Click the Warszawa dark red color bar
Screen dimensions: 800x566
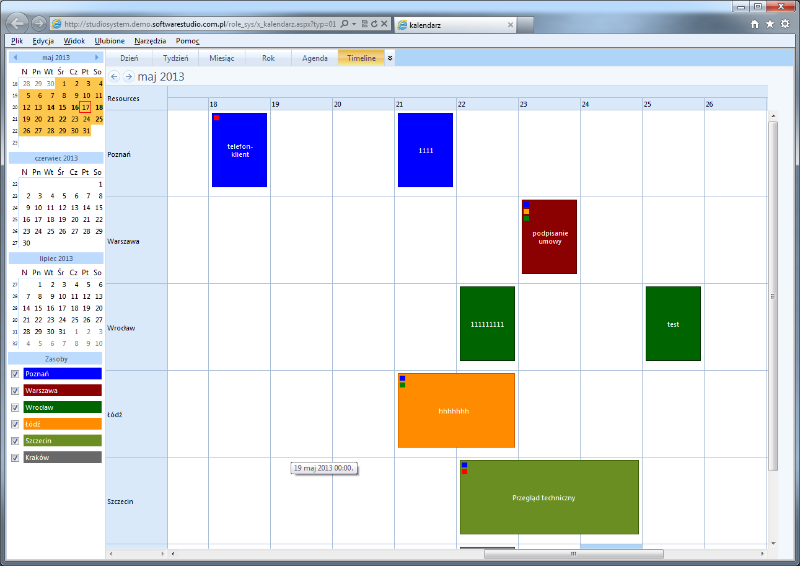(x=62, y=390)
